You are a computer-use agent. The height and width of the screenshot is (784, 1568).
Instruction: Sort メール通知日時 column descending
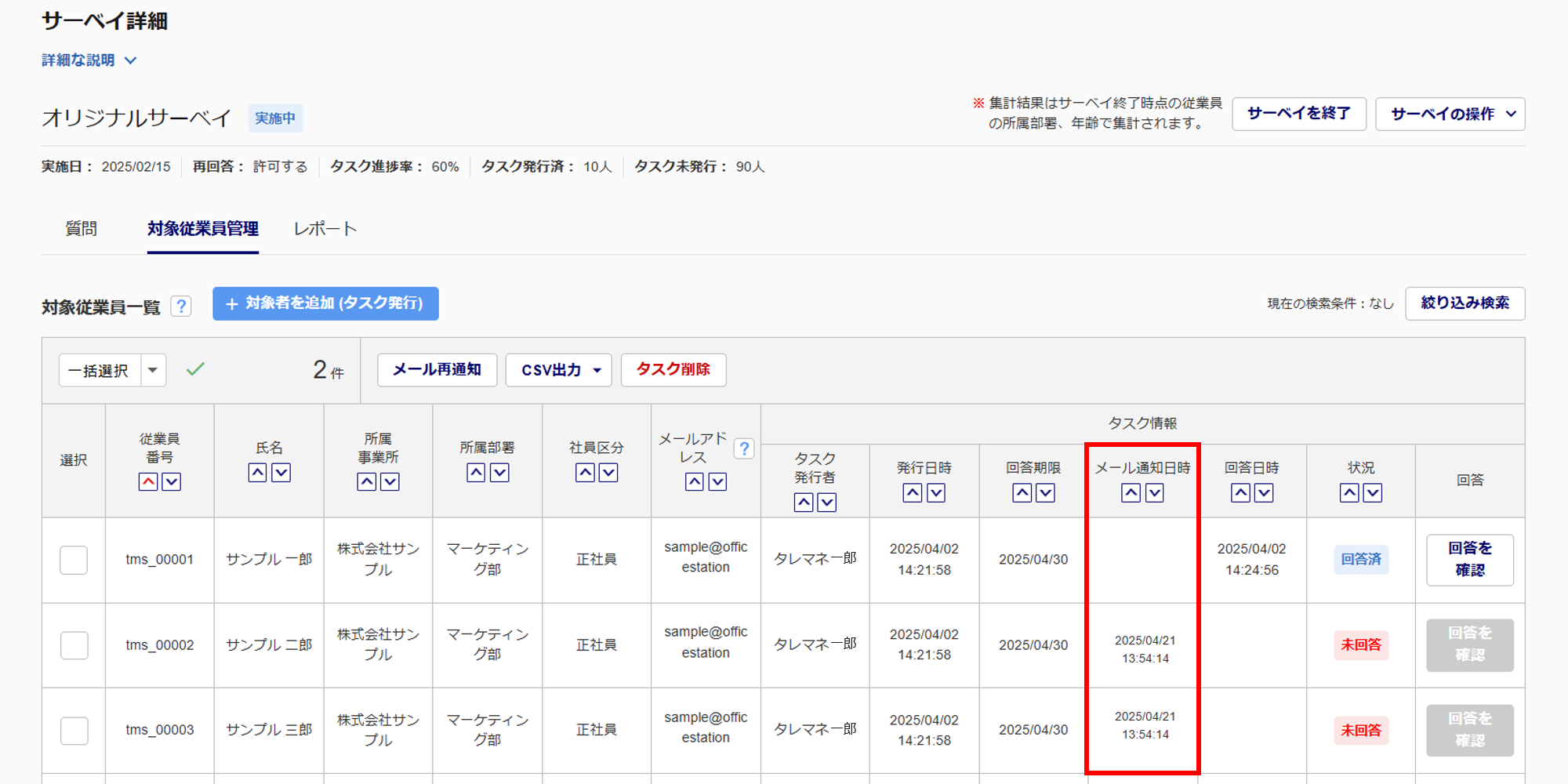tap(1154, 492)
